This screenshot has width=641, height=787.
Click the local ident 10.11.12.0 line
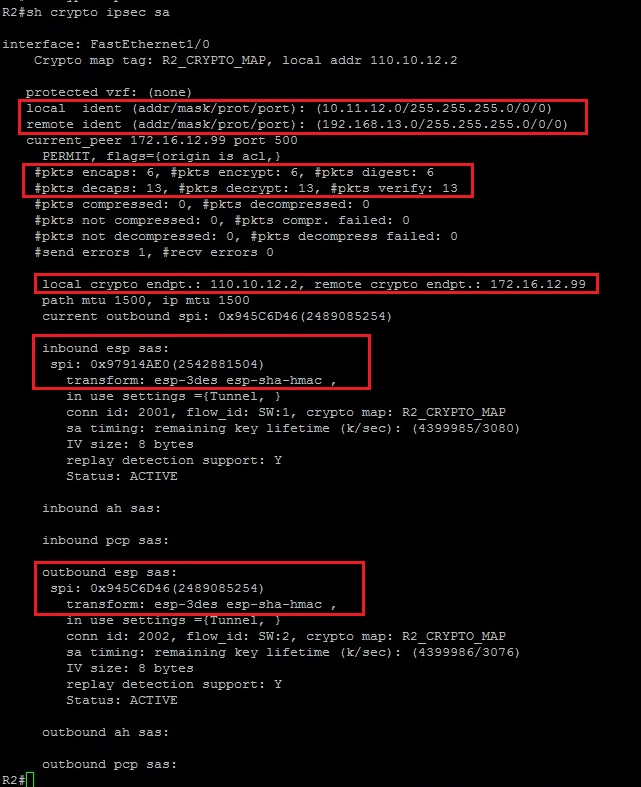[x=289, y=108]
